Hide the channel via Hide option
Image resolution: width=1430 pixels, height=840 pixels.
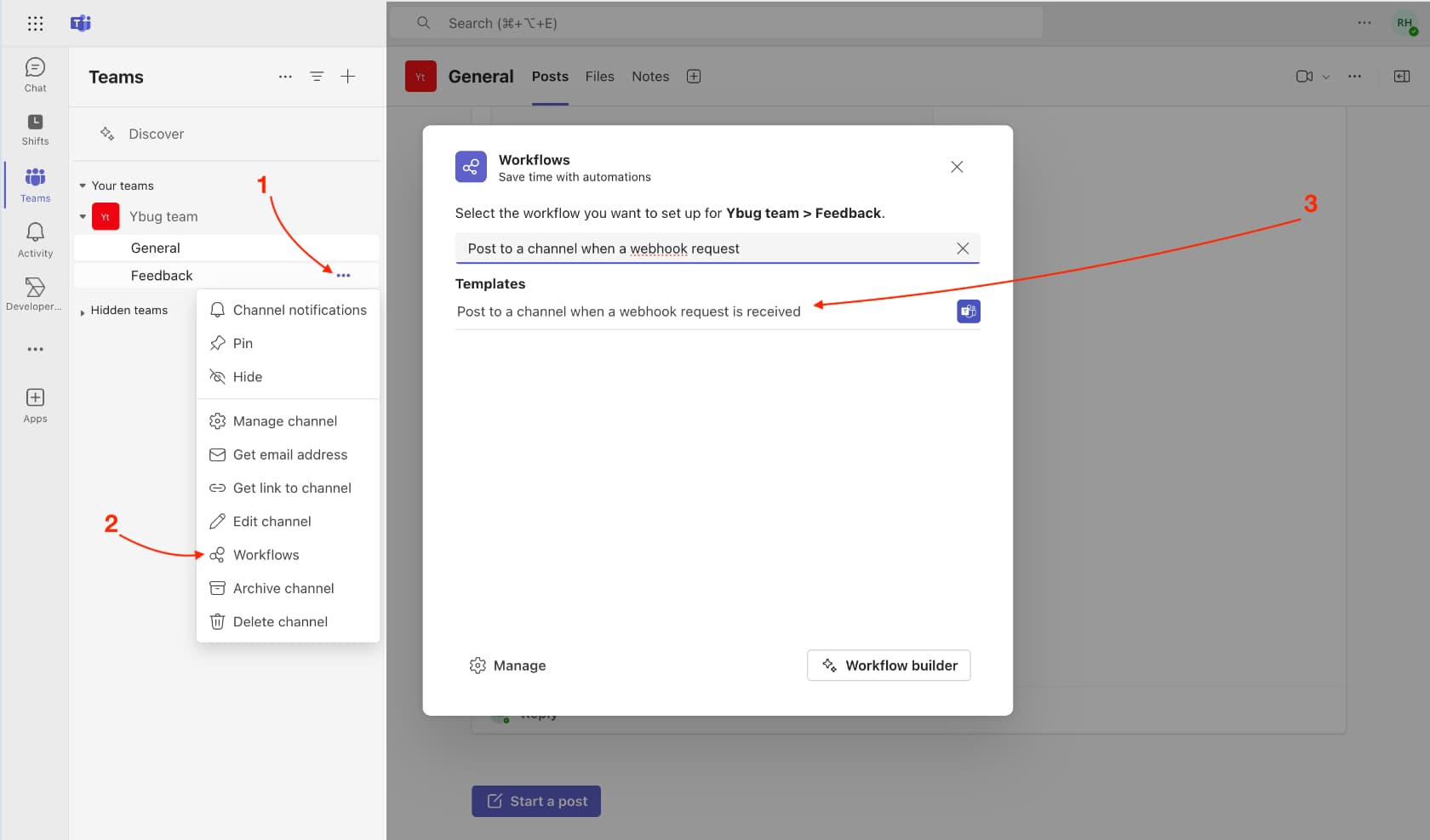click(x=247, y=377)
